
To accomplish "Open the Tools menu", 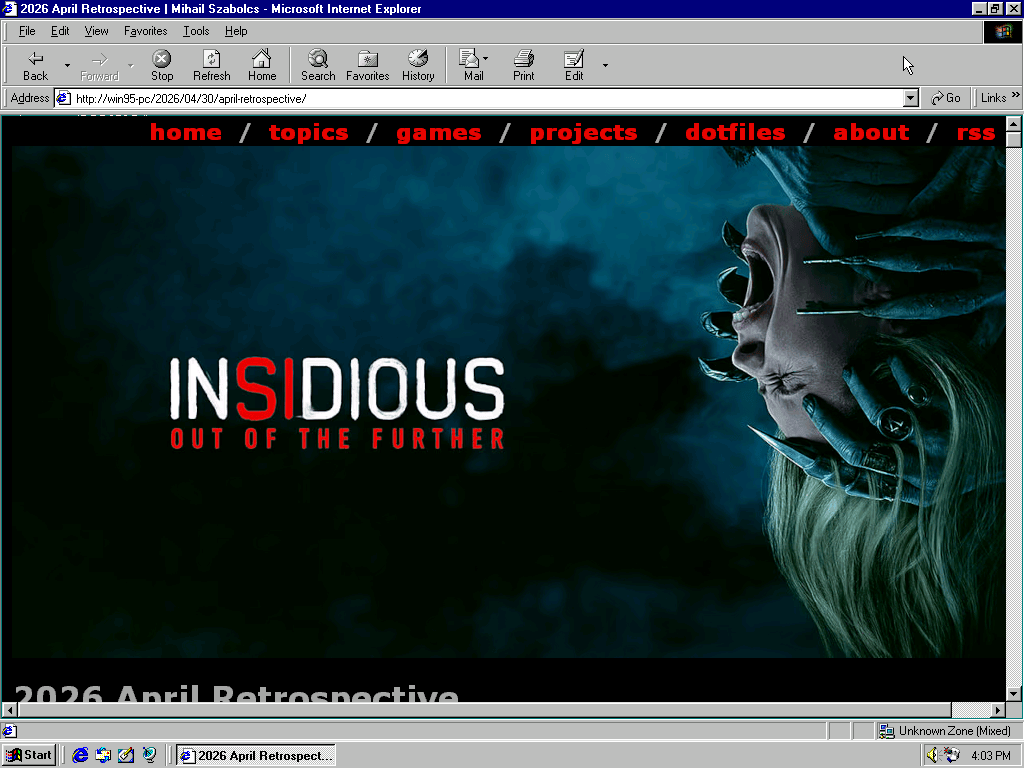I will tap(196, 31).
